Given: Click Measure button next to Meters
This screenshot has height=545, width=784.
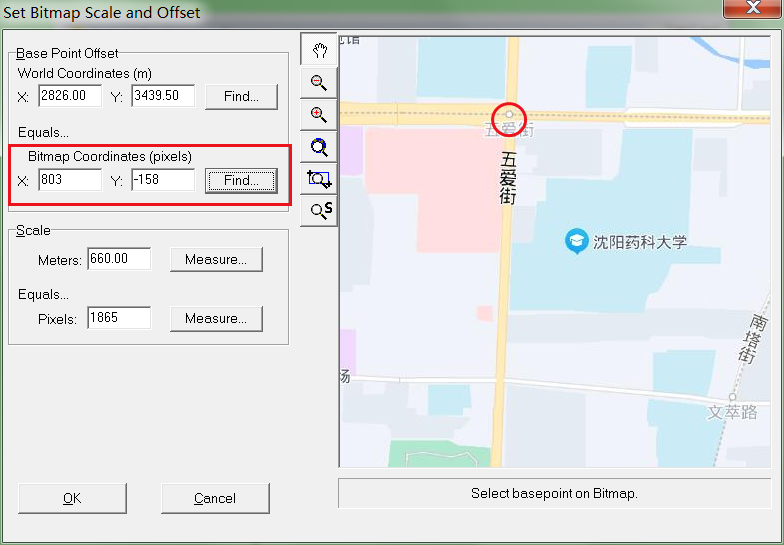Looking at the screenshot, I should (216, 260).
